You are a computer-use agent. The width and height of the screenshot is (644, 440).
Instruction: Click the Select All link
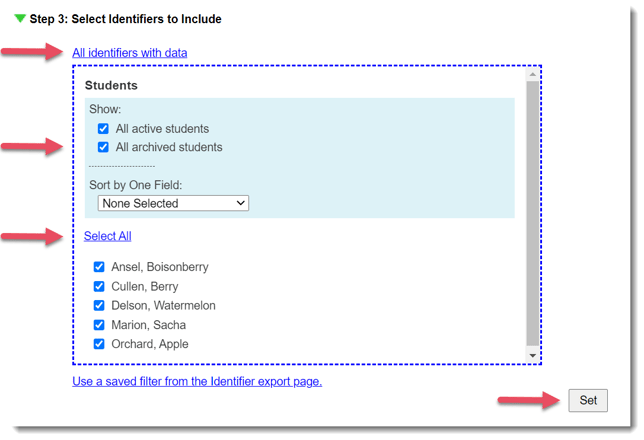(107, 236)
